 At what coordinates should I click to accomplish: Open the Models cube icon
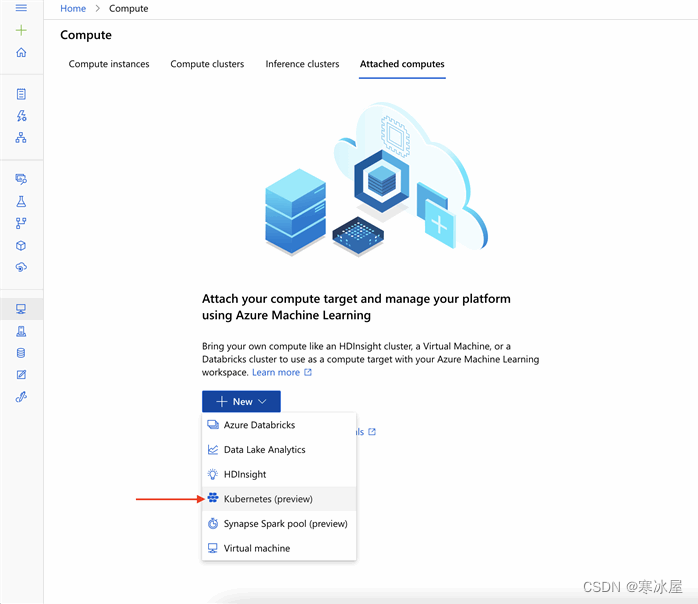point(21,245)
